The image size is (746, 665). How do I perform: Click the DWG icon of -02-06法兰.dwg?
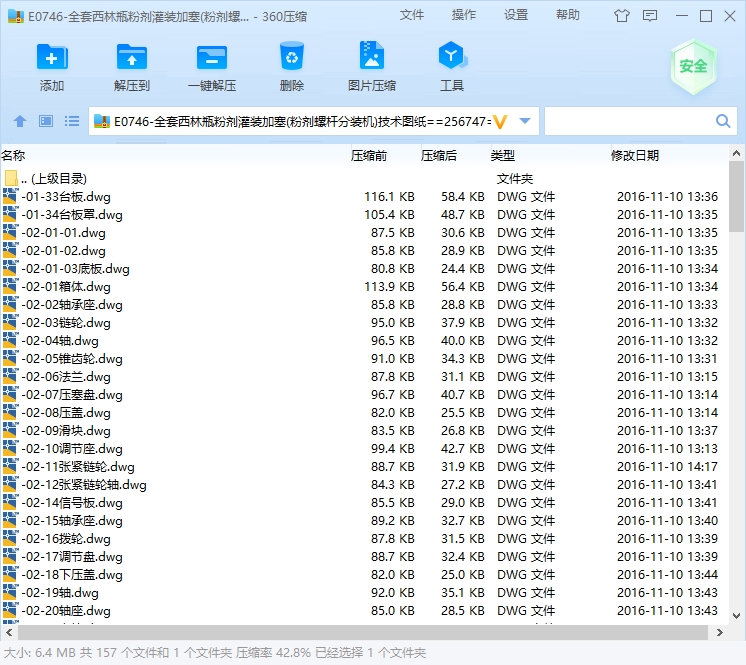[10, 377]
